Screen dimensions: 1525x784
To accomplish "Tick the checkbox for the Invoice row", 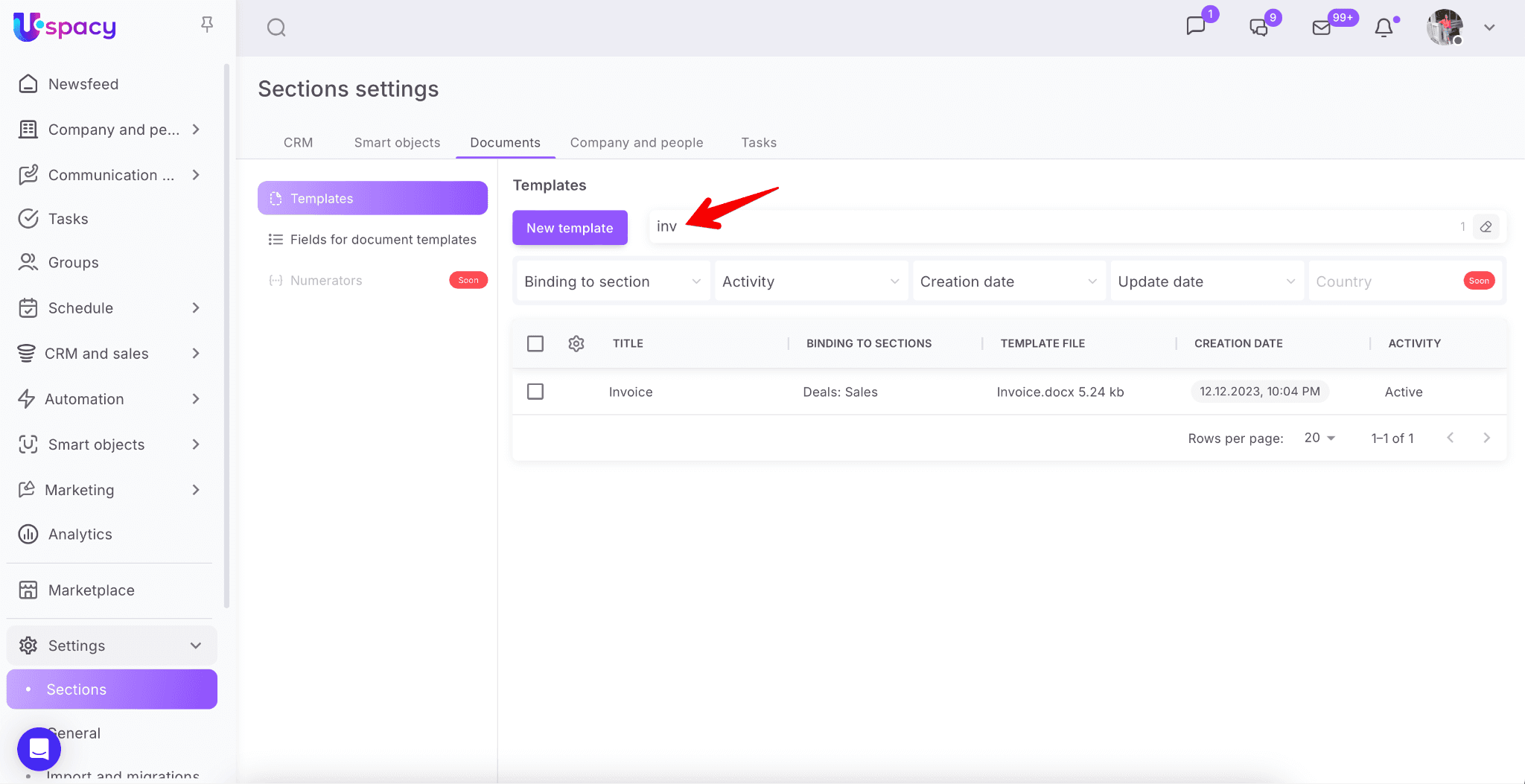I will pos(535,392).
